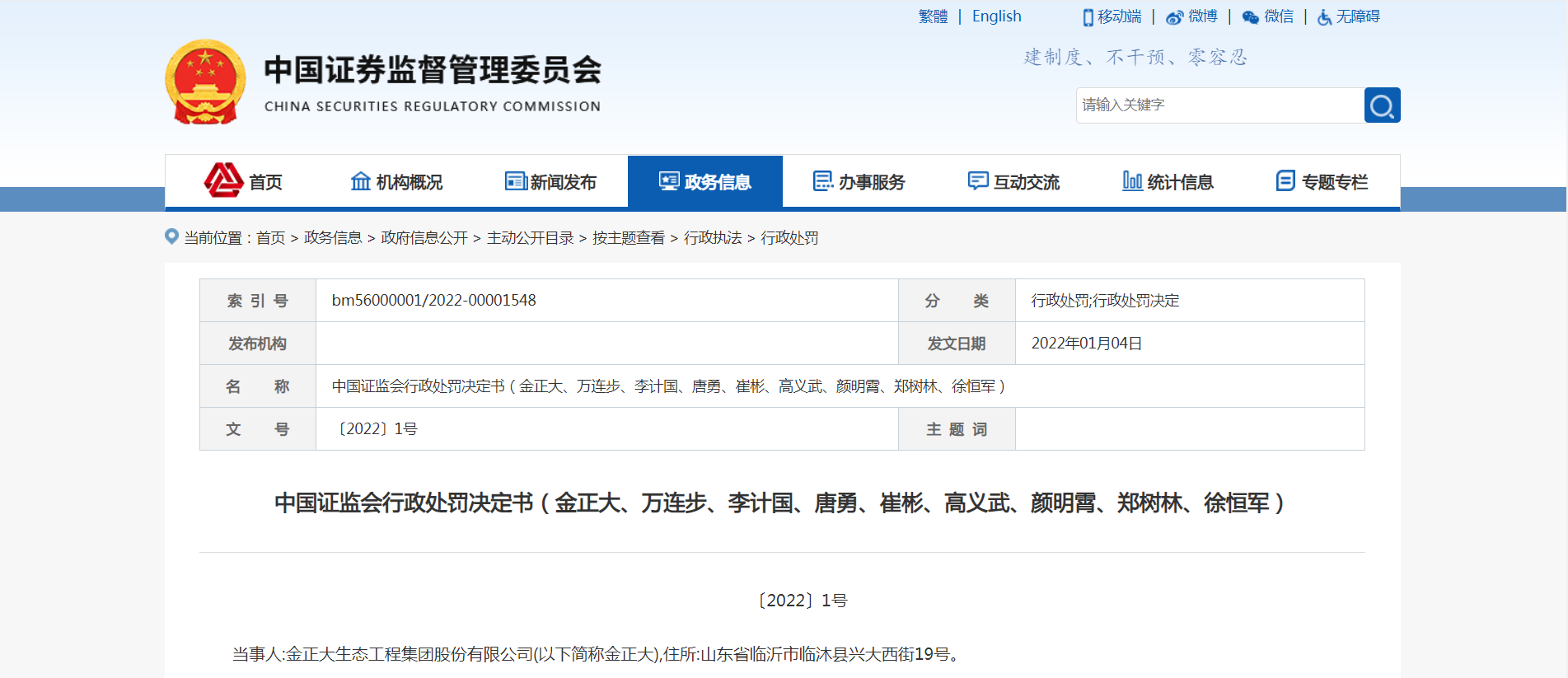Click the newspaper icon beside 新闻发布
This screenshot has width=1568, height=678.
516,181
